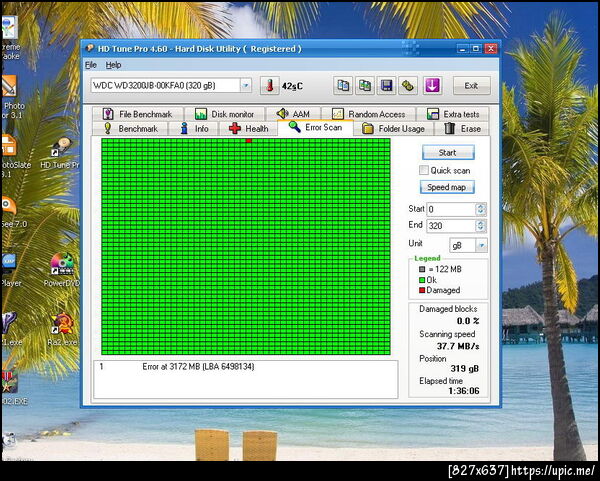Screen dimensions: 600x481
Task: Click the copy screenshot to clipboard icon
Action: 365,85
